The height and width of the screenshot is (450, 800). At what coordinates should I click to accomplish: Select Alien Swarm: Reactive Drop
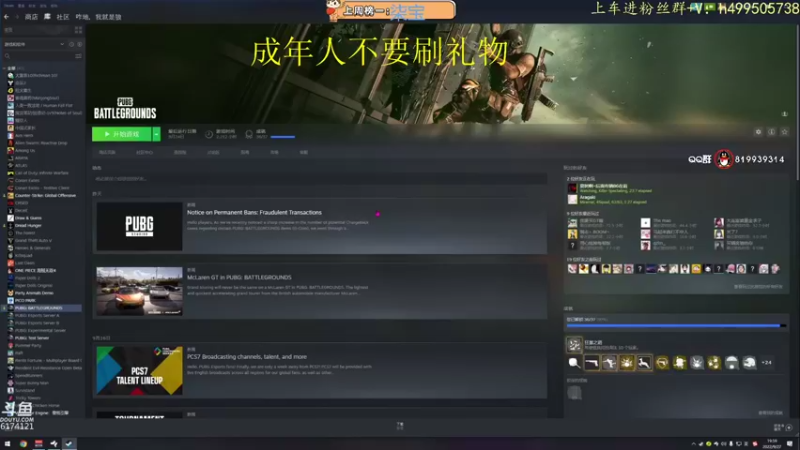41,143
